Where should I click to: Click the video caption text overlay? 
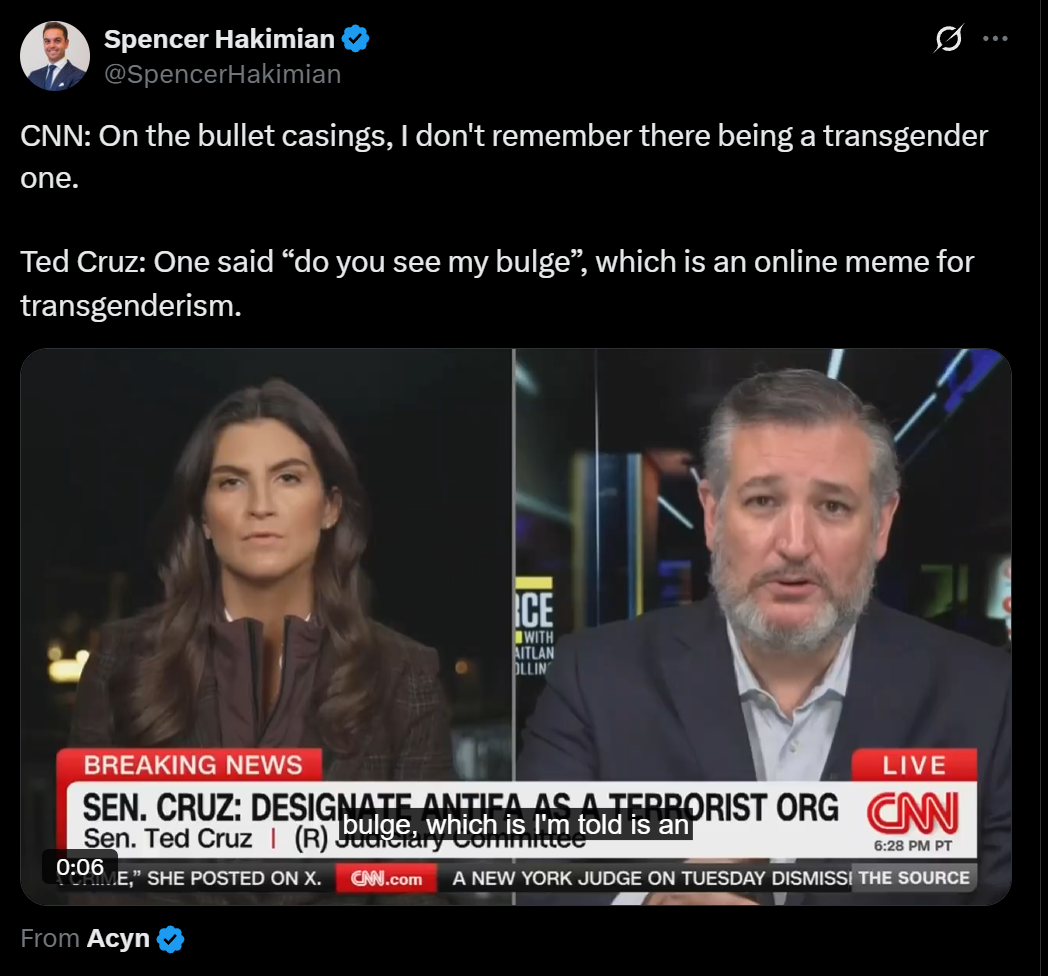coord(515,825)
